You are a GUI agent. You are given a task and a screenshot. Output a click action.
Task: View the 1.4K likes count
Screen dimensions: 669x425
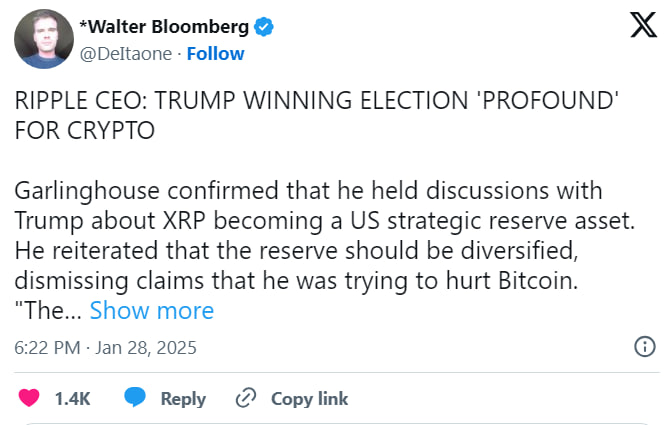coord(72,398)
